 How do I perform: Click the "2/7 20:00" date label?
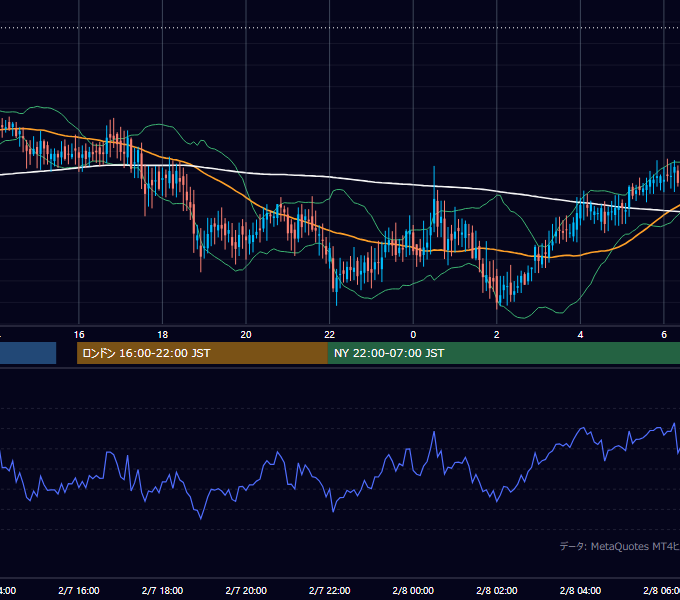coord(246,590)
